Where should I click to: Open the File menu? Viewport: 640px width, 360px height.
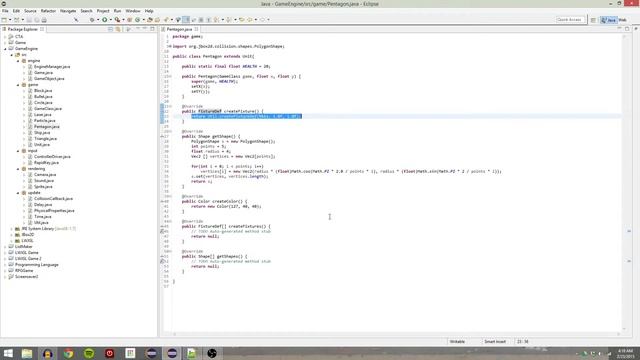[5, 11]
